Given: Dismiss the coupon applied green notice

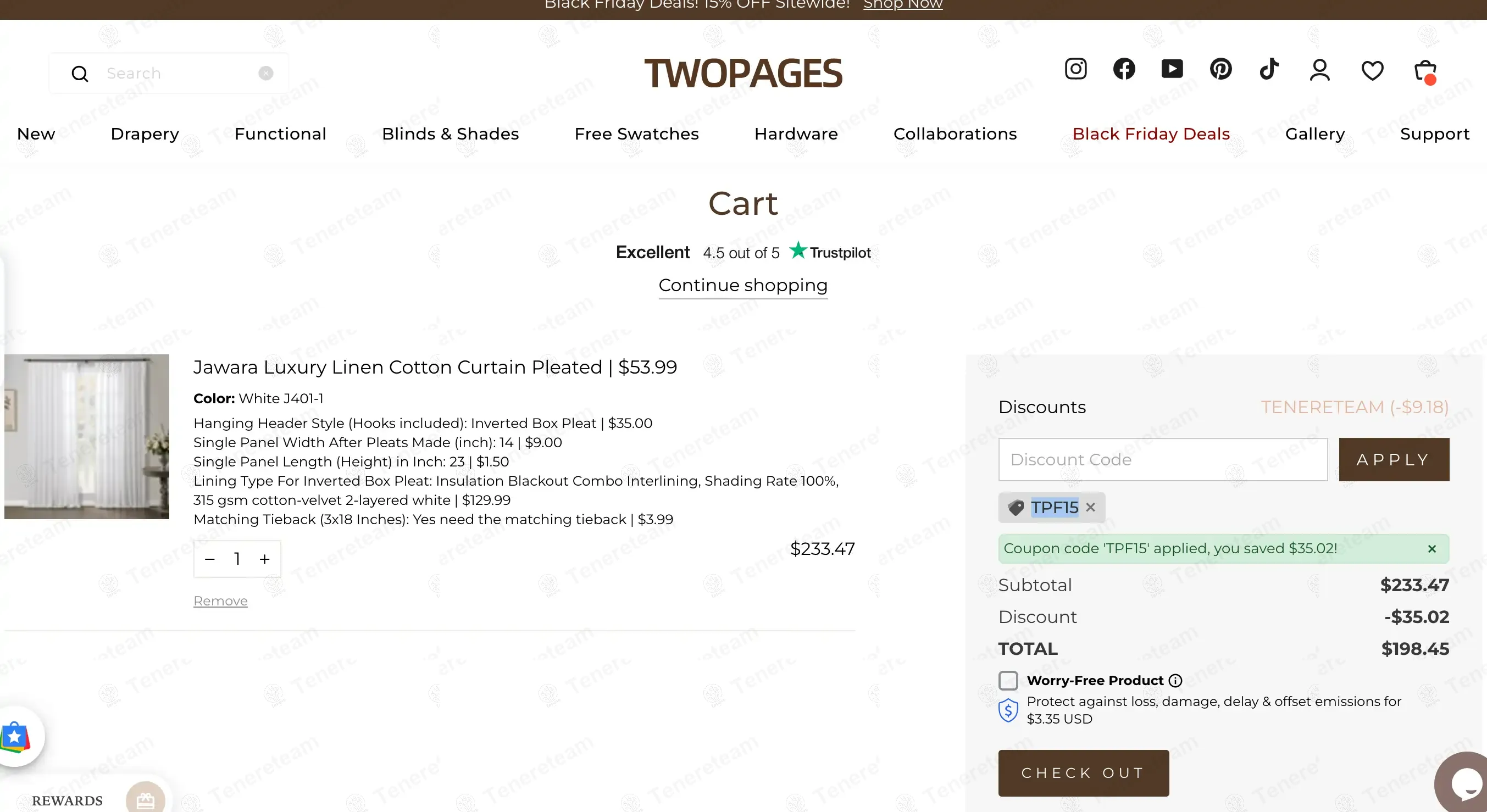Looking at the screenshot, I should 1431,549.
